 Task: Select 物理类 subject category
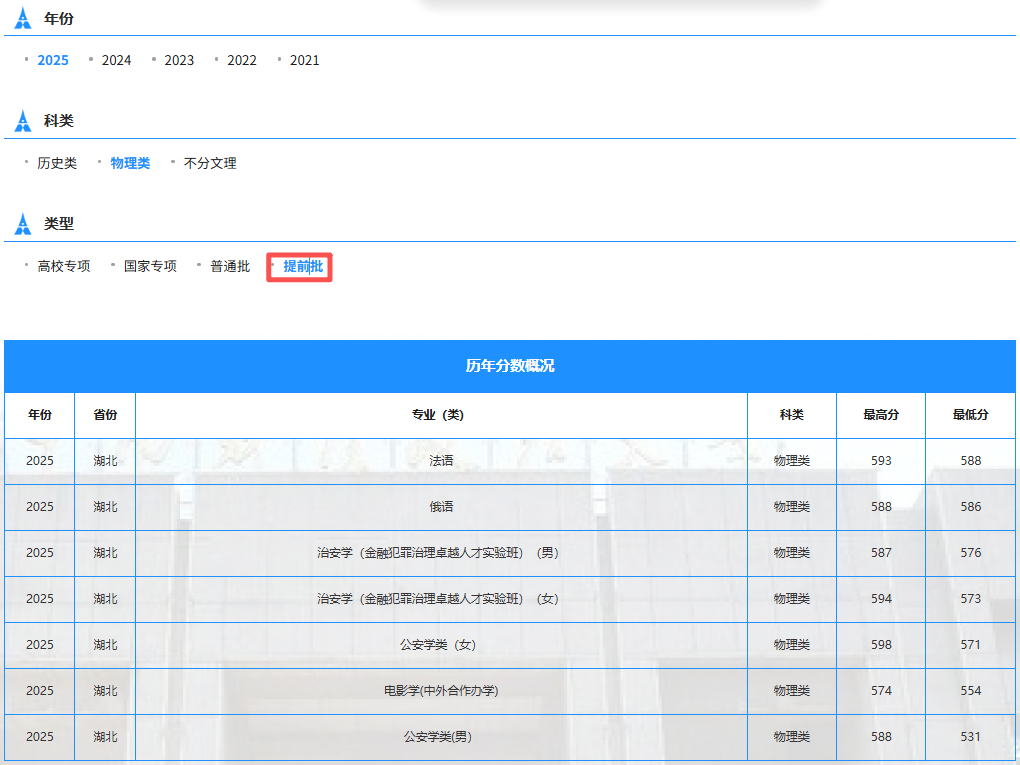coord(130,163)
